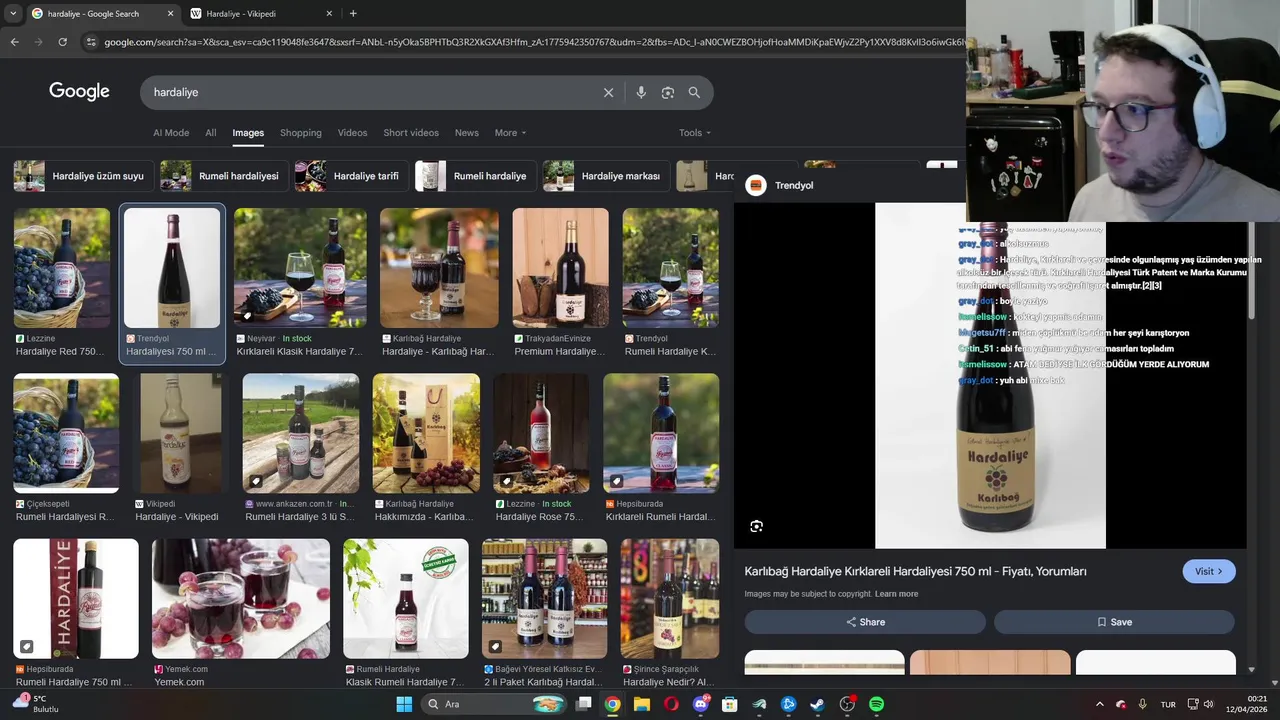Open Şirince Şarapçılık Hardaliye Nedir thumbnail

(669, 599)
